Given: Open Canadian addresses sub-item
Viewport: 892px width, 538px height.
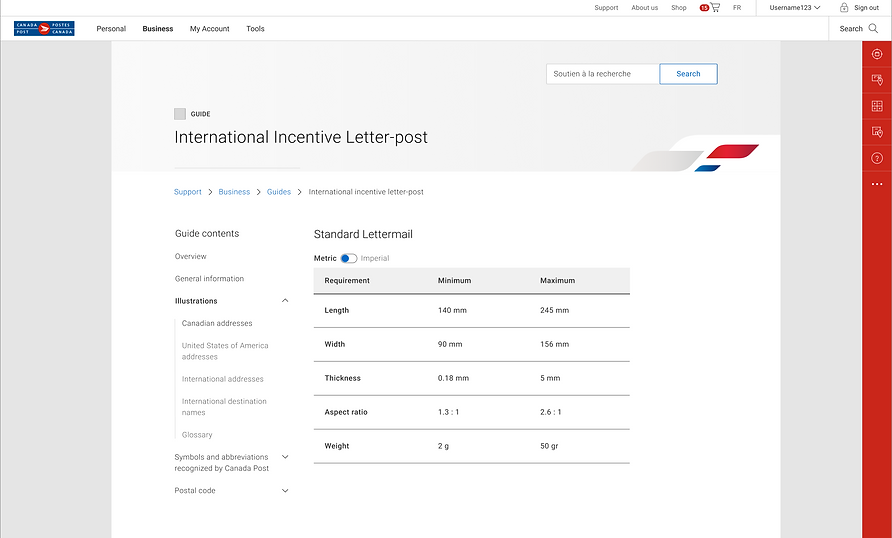Looking at the screenshot, I should tap(217, 323).
